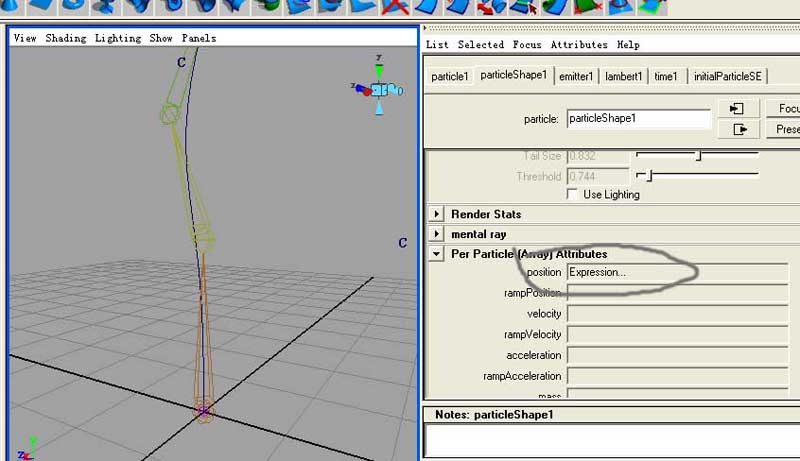Open the viewport View menu
The height and width of the screenshot is (461, 800).
click(25, 38)
